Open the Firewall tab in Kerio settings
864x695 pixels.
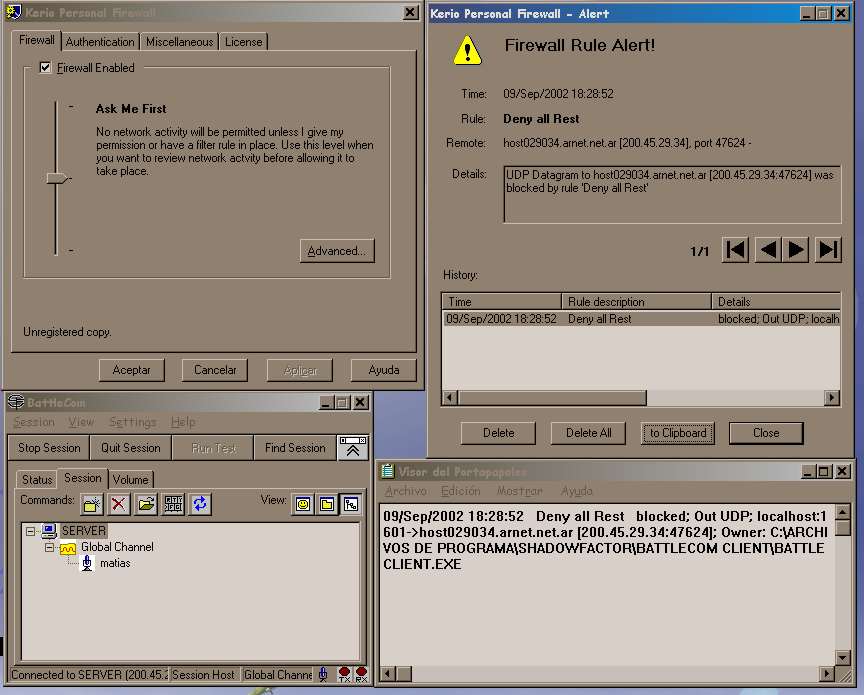tap(37, 40)
